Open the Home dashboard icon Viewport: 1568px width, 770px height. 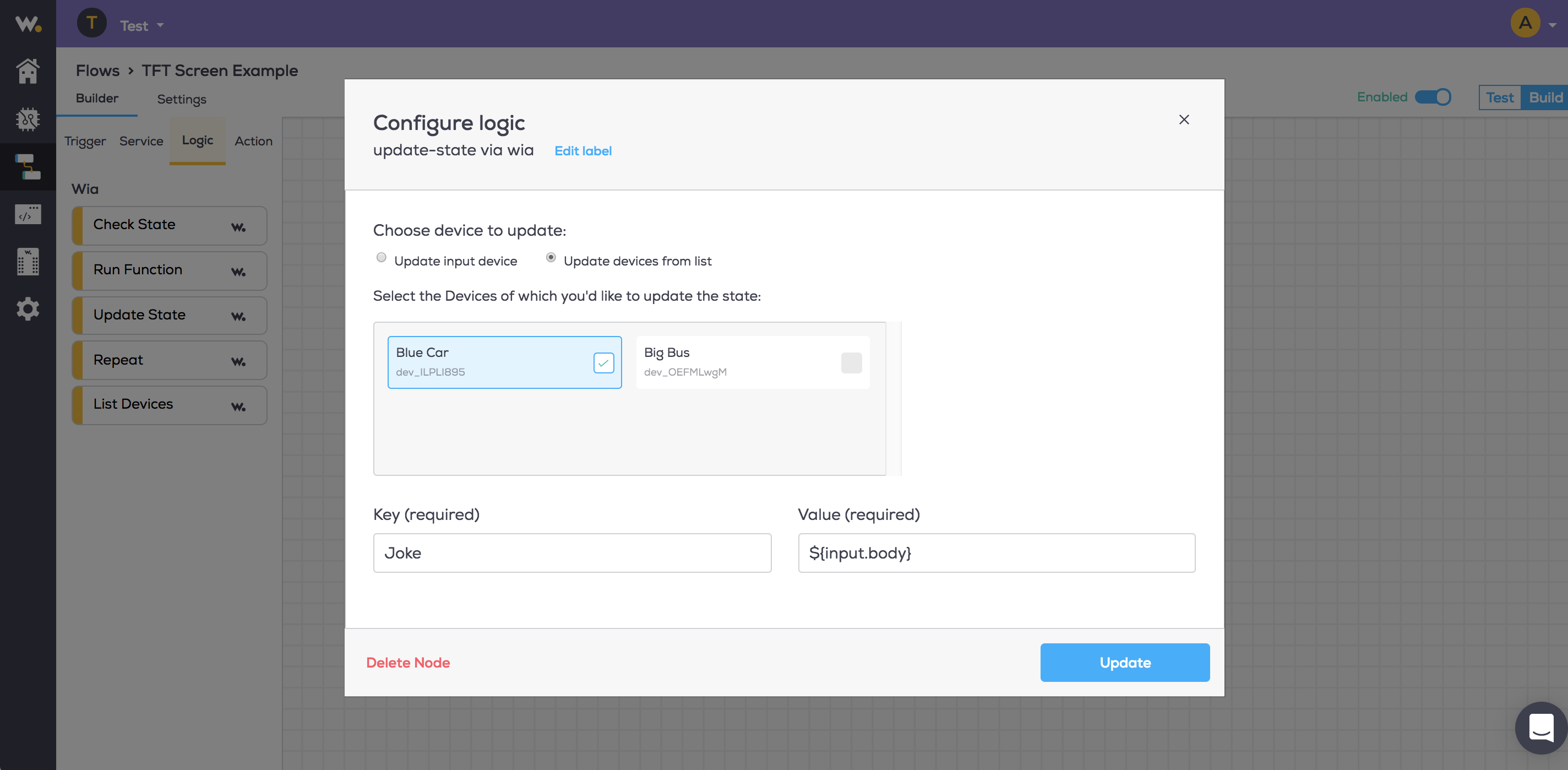point(28,71)
